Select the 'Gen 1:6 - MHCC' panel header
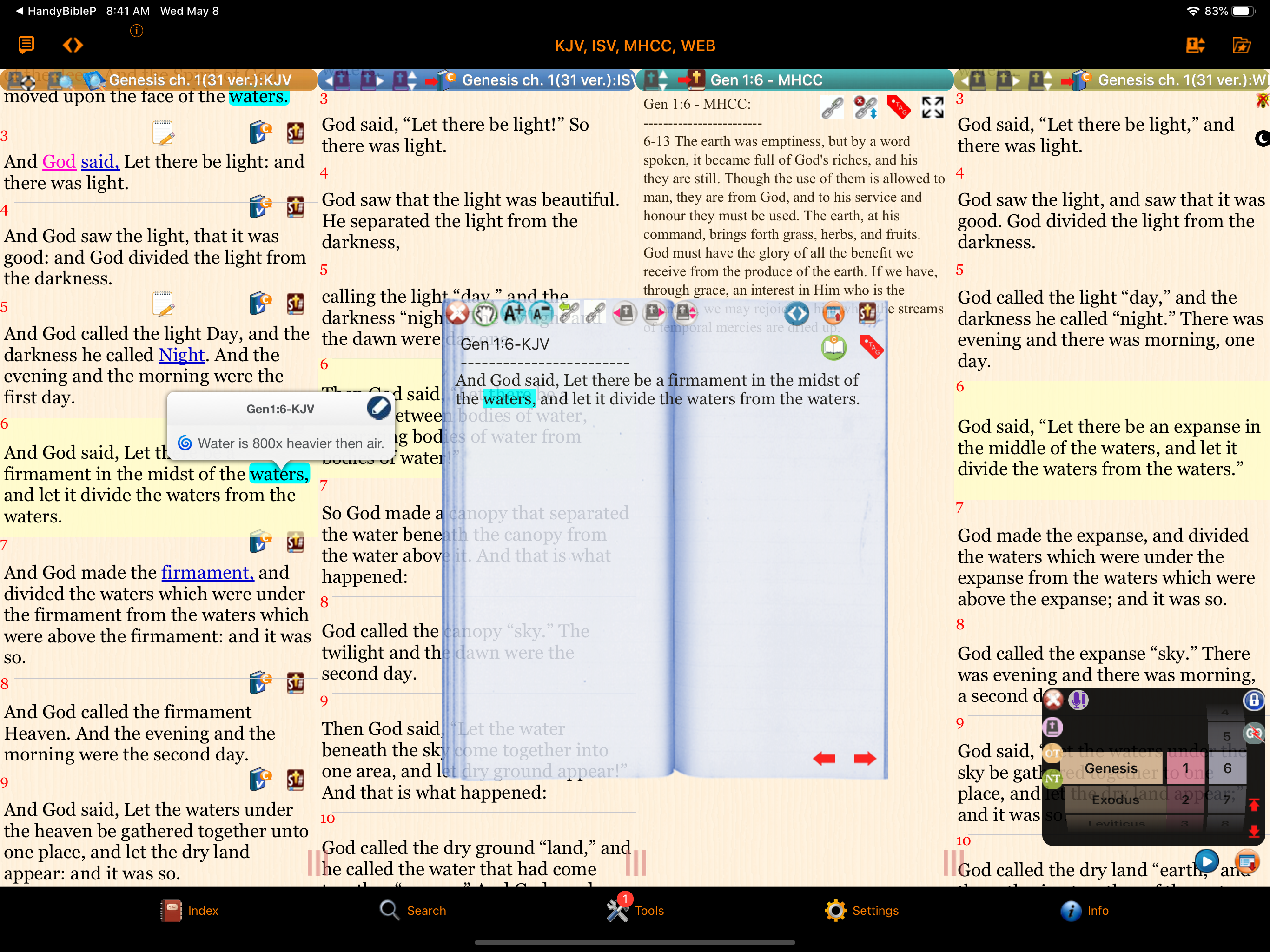 [767, 80]
